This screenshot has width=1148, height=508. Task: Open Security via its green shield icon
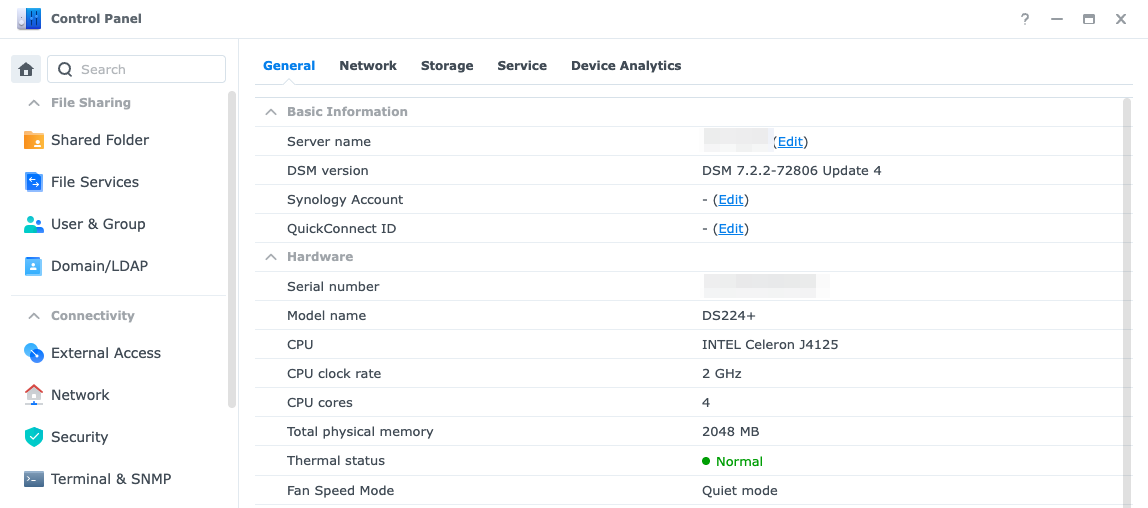coord(34,437)
